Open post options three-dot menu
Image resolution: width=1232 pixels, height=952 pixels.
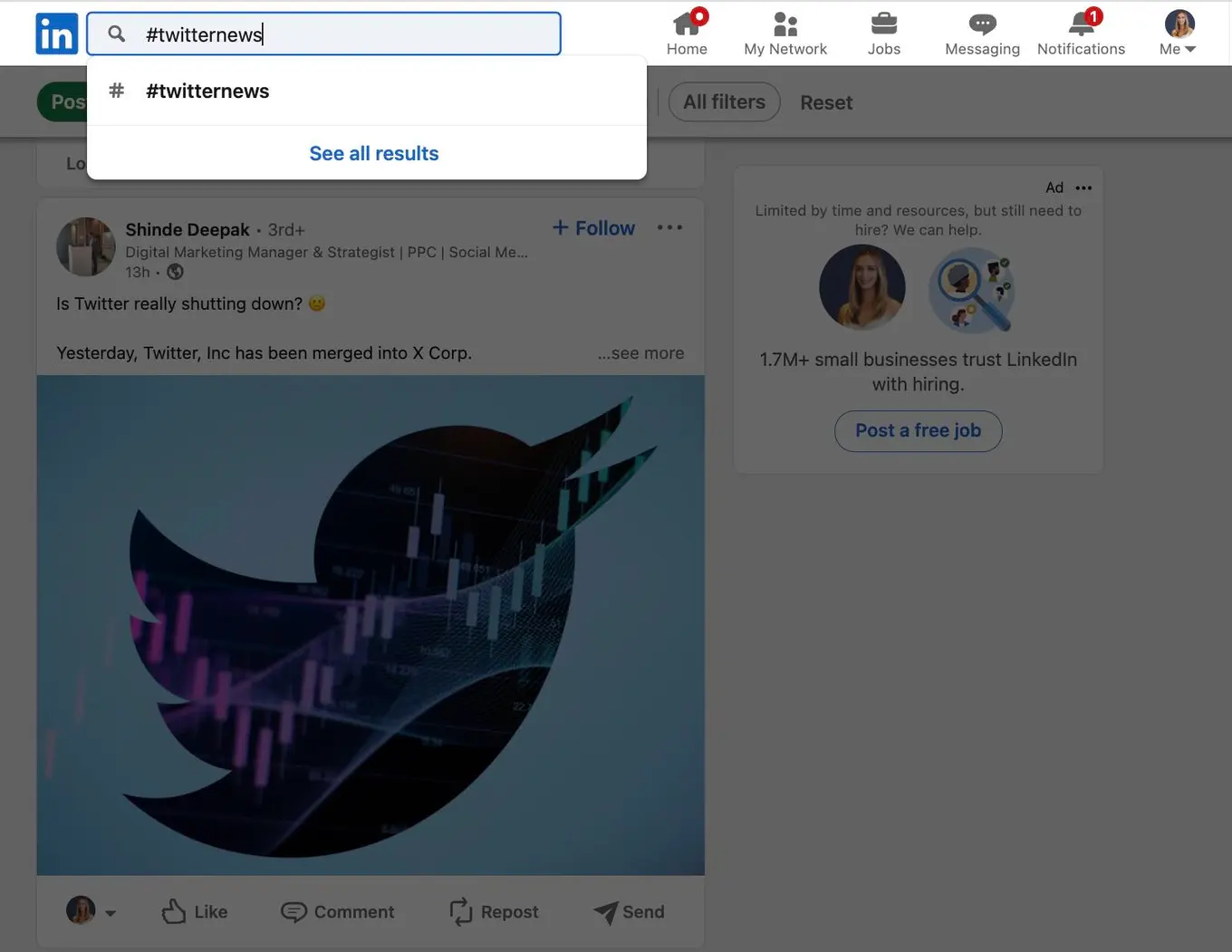(669, 227)
